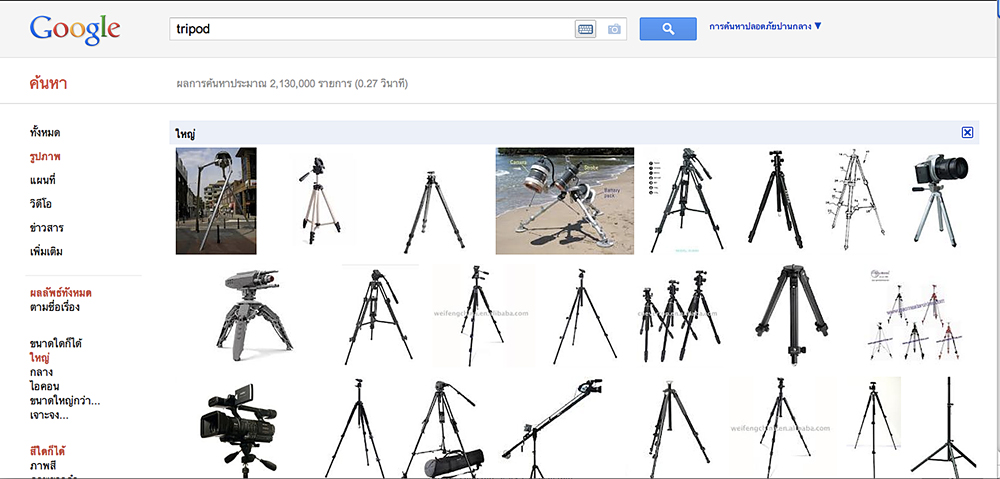
Task: Open the การค้นหาปลอดภัยปานกลาง safe search dropdown
Action: 765,26
